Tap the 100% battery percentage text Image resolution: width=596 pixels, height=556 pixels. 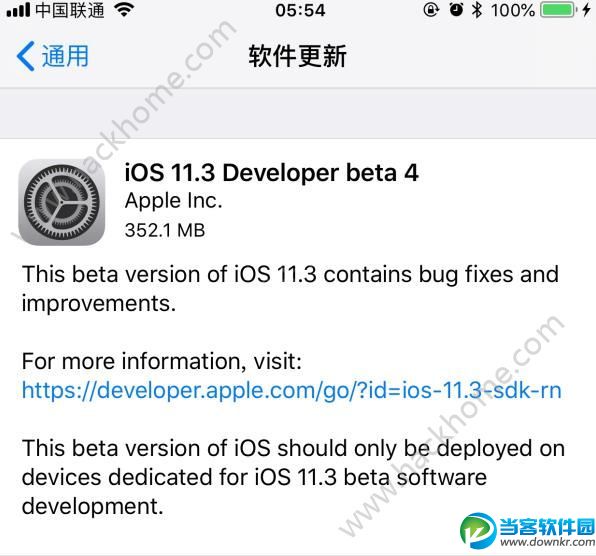(513, 10)
